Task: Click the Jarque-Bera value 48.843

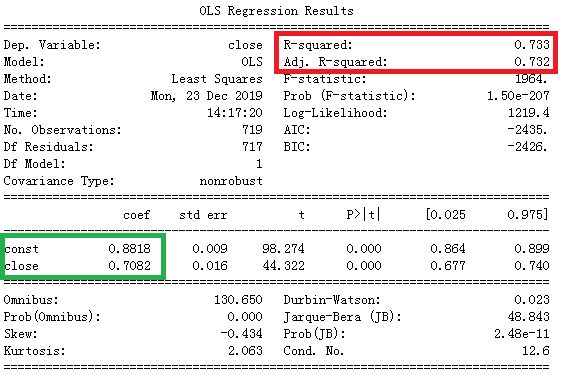Action: pos(528,317)
